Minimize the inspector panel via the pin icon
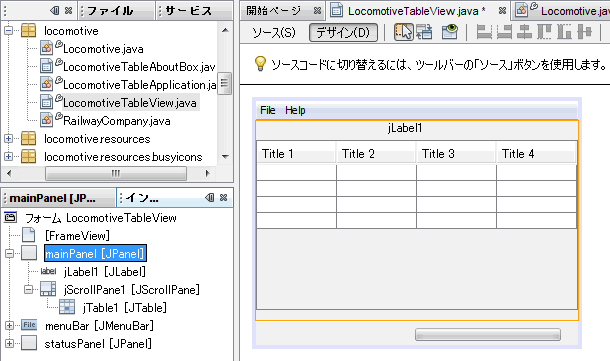The width and height of the screenshot is (610, 361). 210,198
